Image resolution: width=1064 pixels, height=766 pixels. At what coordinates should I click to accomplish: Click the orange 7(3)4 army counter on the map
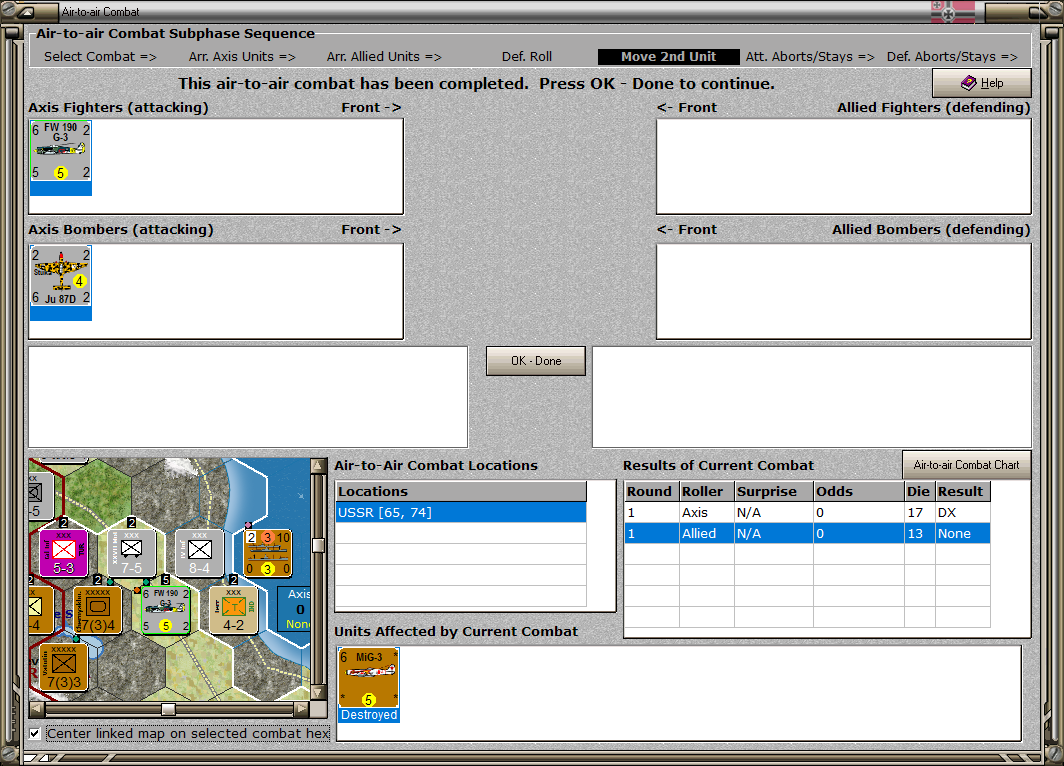98,610
